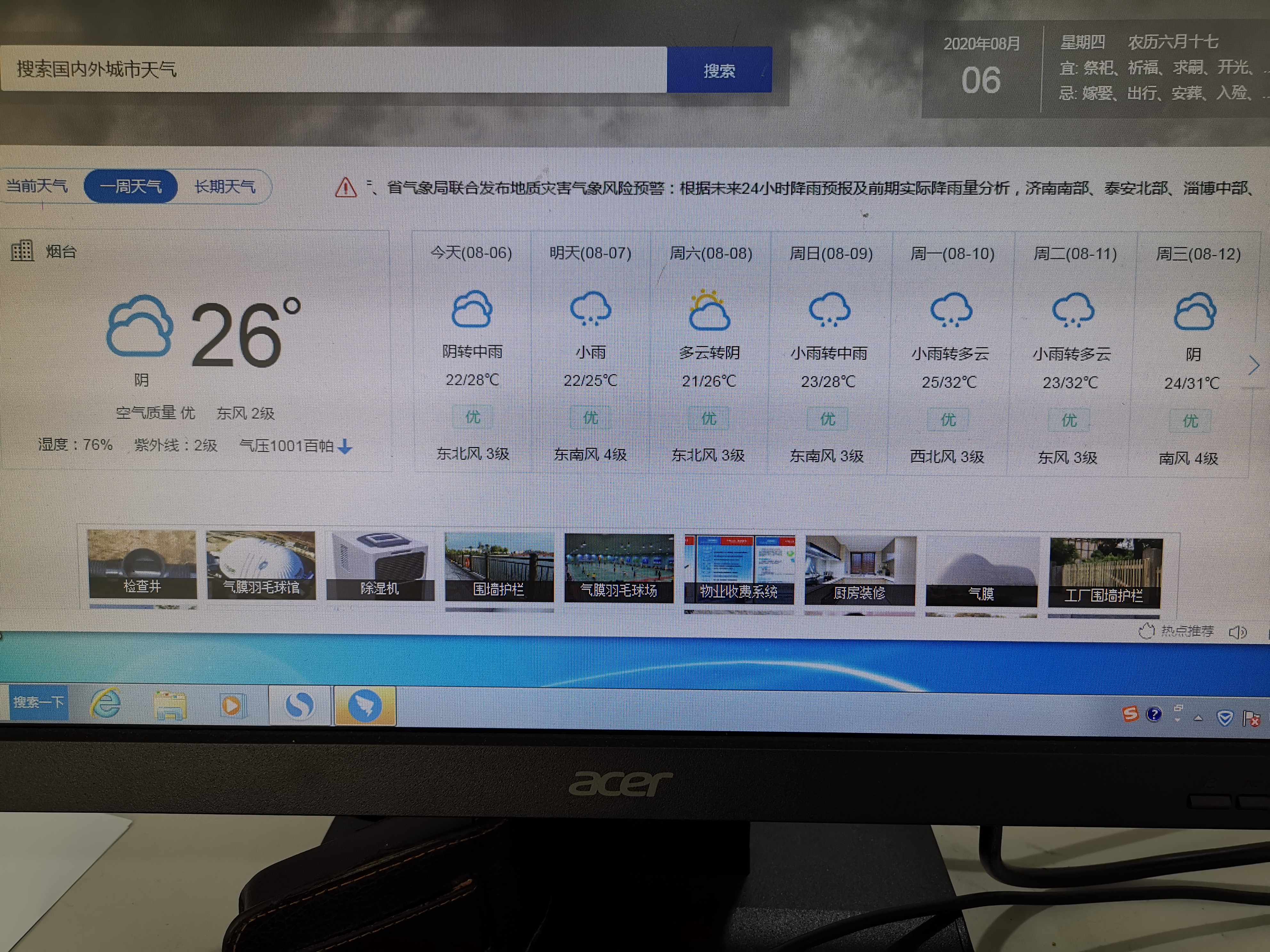
Task: Click the speaker icon beside 热点推荐
Action: coord(1238,632)
